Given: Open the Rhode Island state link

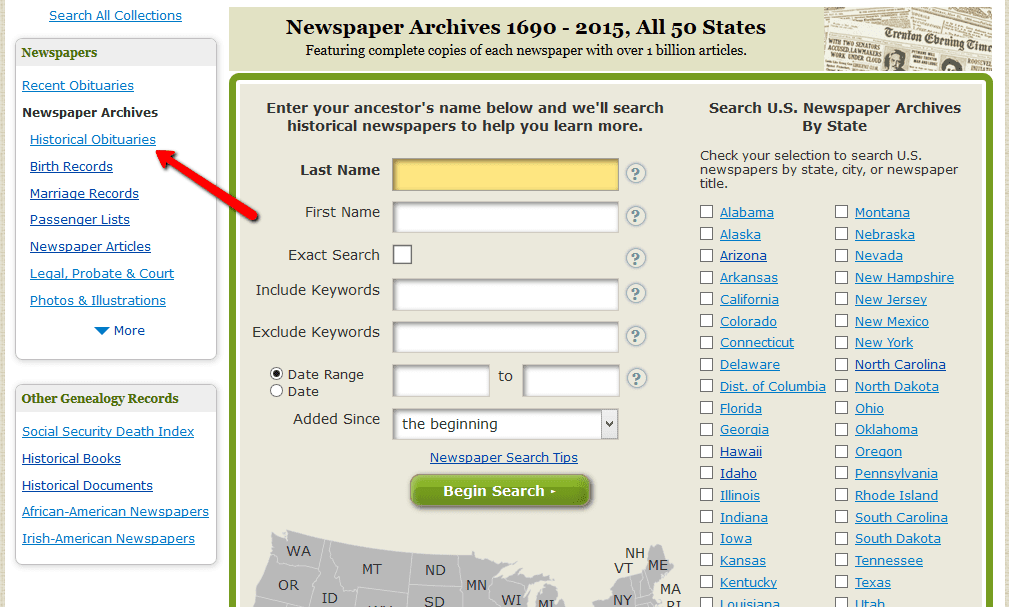Looking at the screenshot, I should point(896,496).
